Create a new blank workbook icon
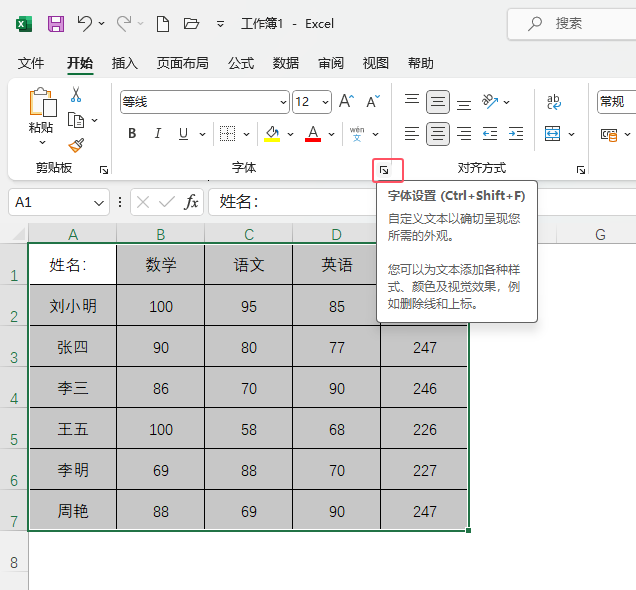 [x=163, y=24]
